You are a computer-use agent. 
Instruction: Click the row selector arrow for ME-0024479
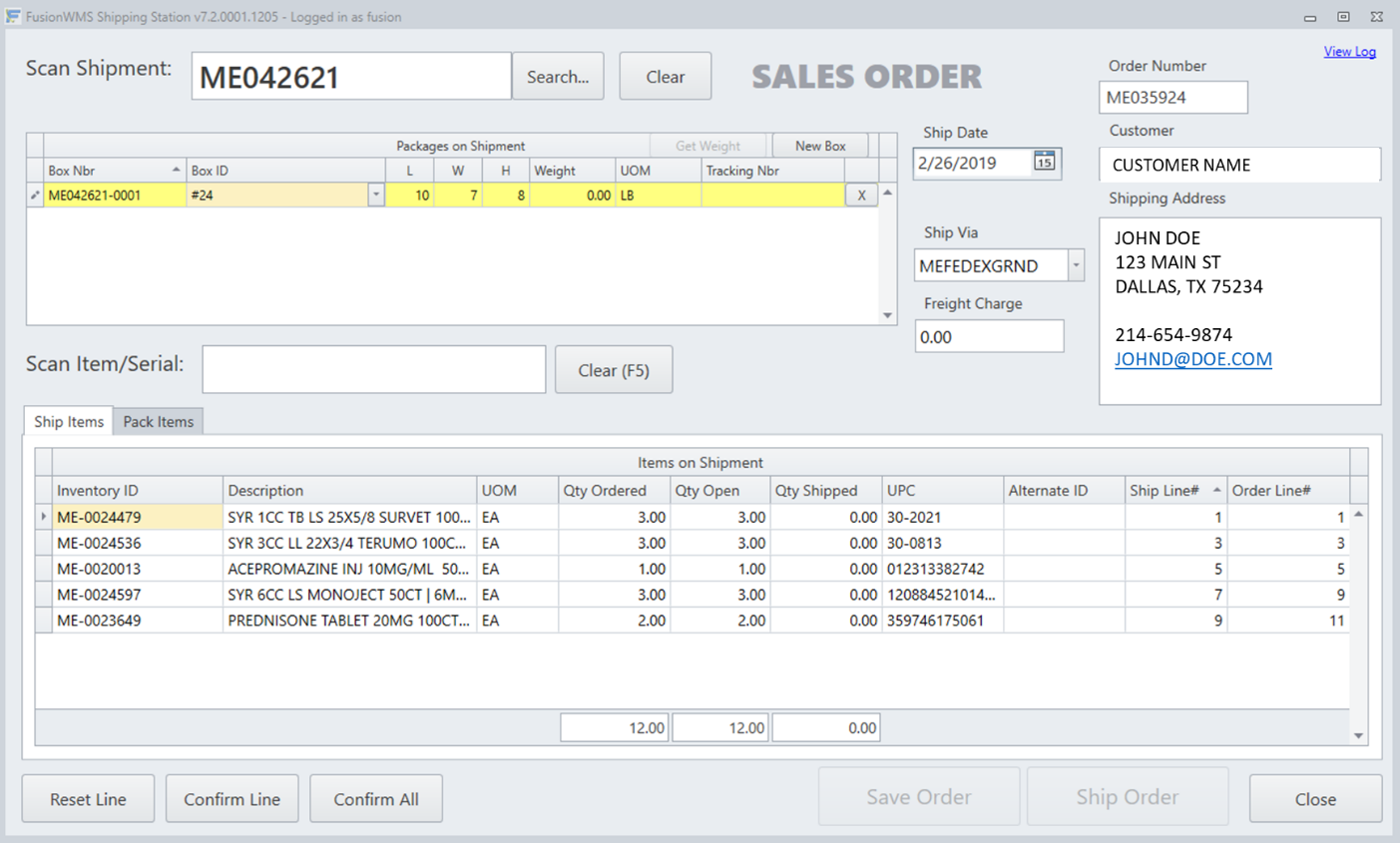[x=44, y=517]
